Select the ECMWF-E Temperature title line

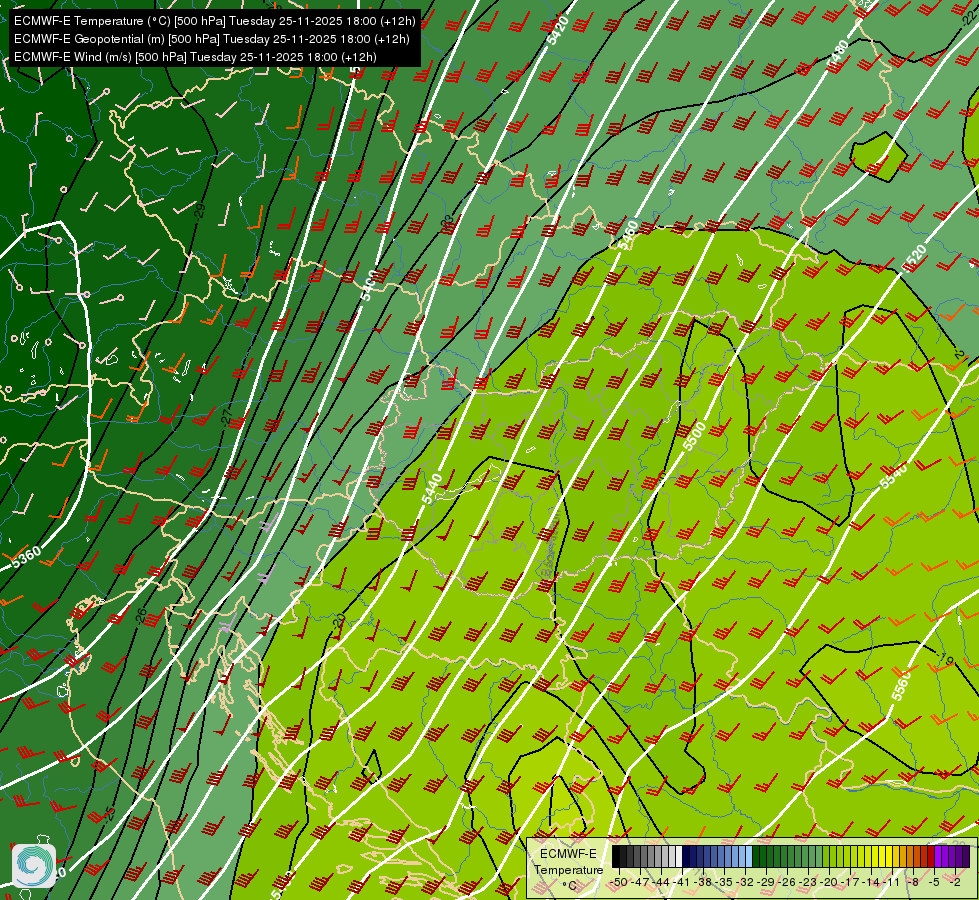214,21
